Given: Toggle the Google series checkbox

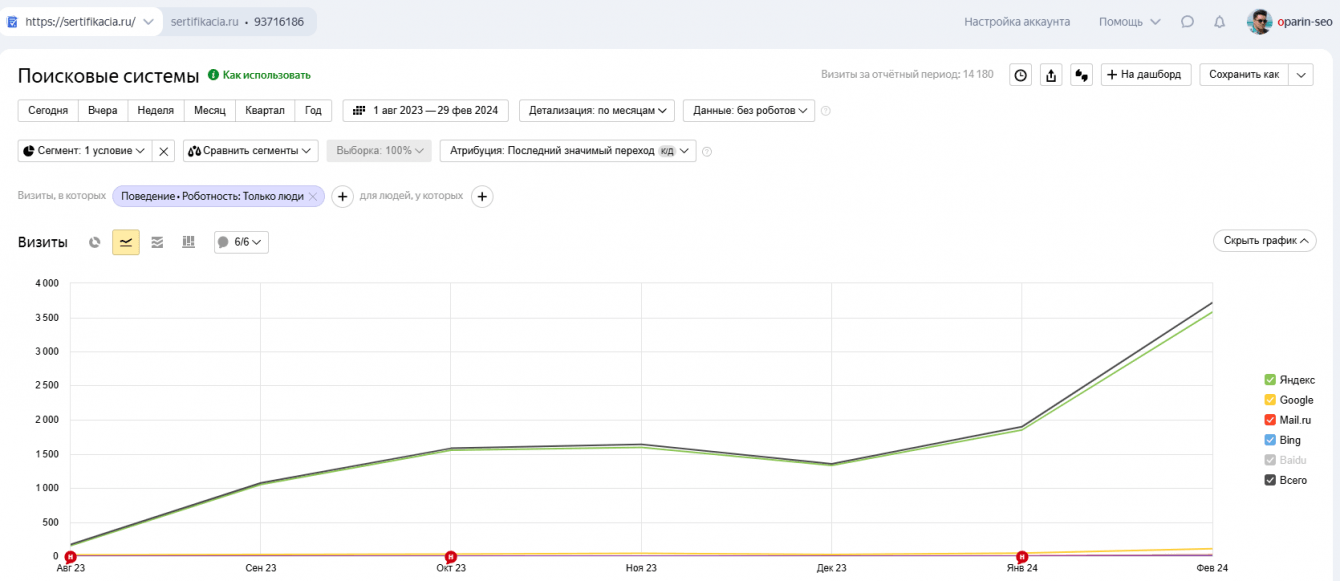Looking at the screenshot, I should 1270,400.
